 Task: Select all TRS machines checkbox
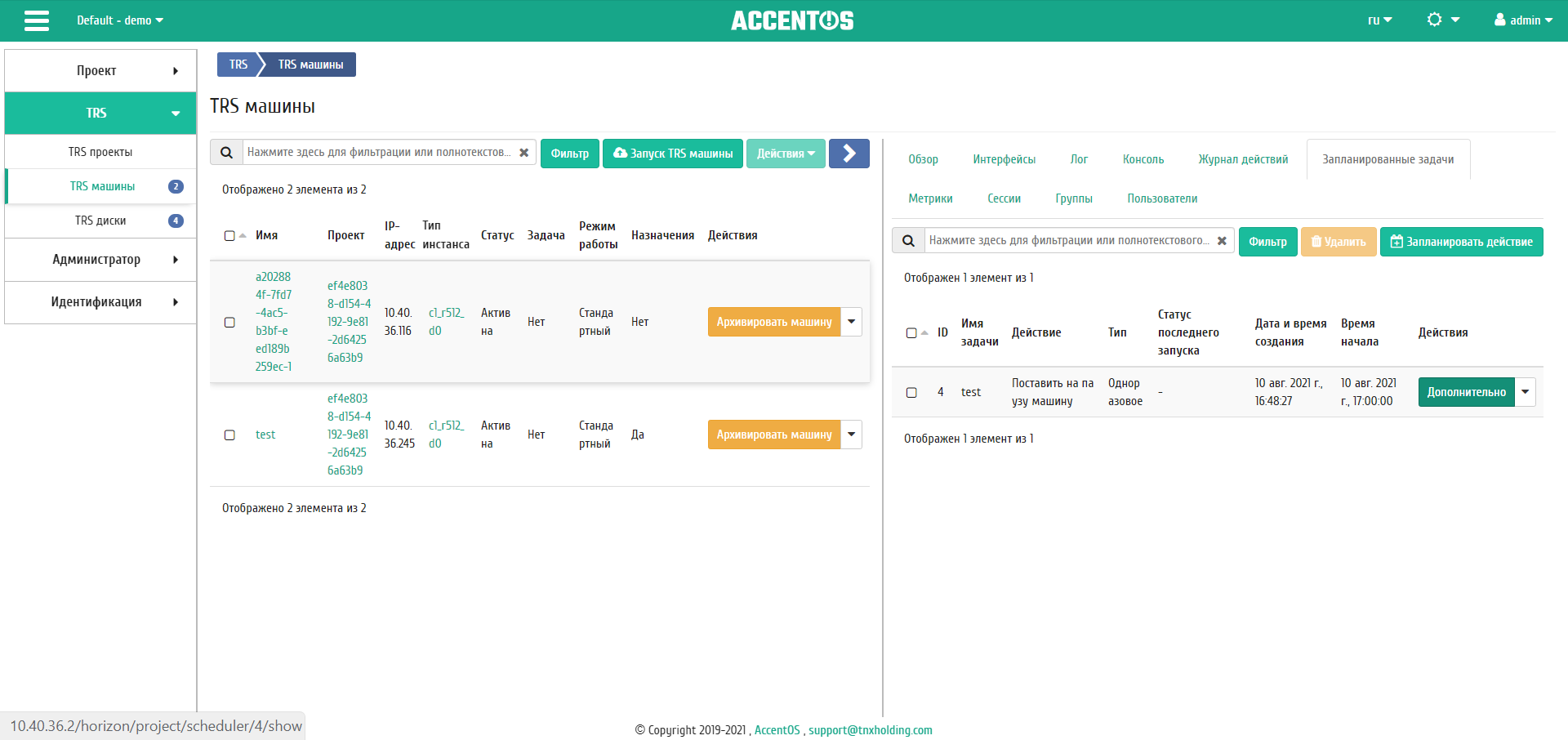click(229, 235)
